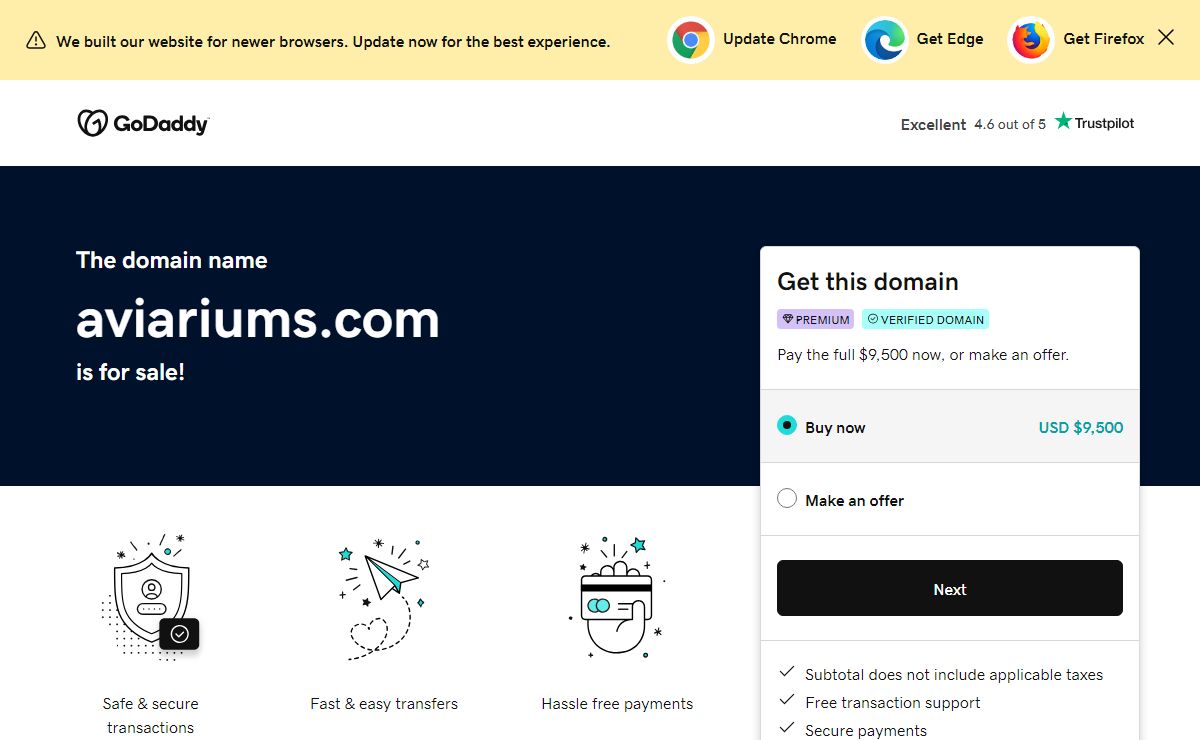Click the VERIFIED DOMAIN badge

click(x=925, y=320)
